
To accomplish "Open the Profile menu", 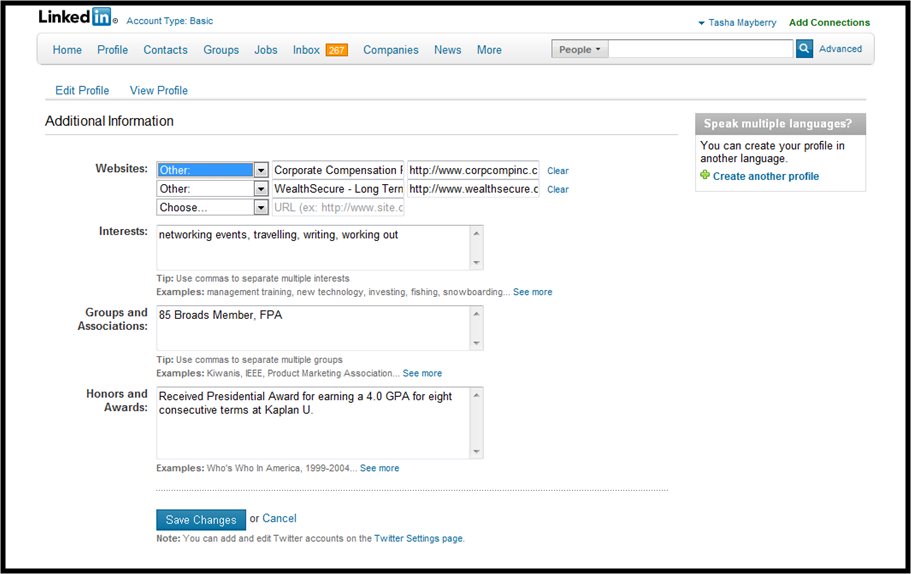I will pyautogui.click(x=113, y=50).
